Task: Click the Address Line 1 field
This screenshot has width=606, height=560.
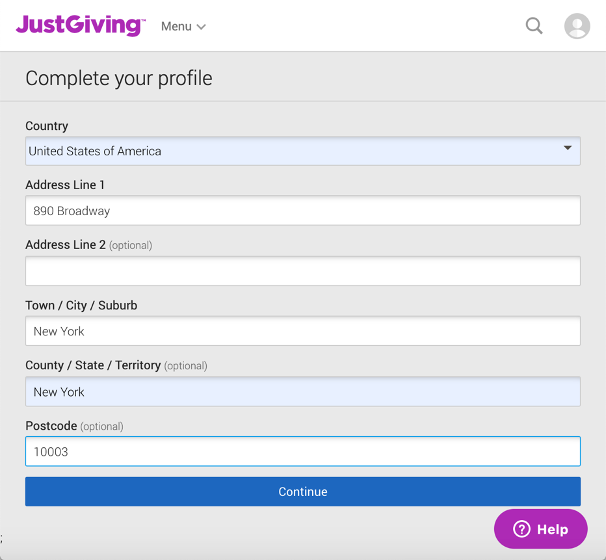Action: pos(303,211)
